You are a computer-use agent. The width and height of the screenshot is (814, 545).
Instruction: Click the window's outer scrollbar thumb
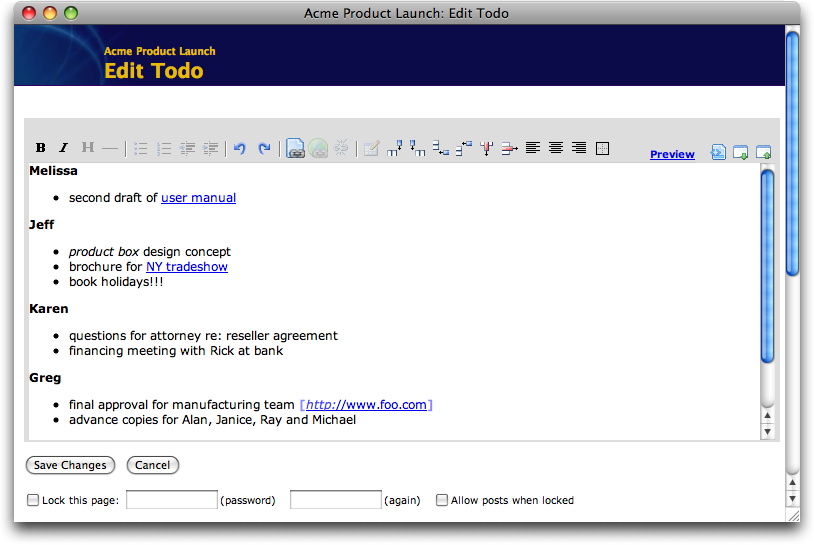pos(792,154)
